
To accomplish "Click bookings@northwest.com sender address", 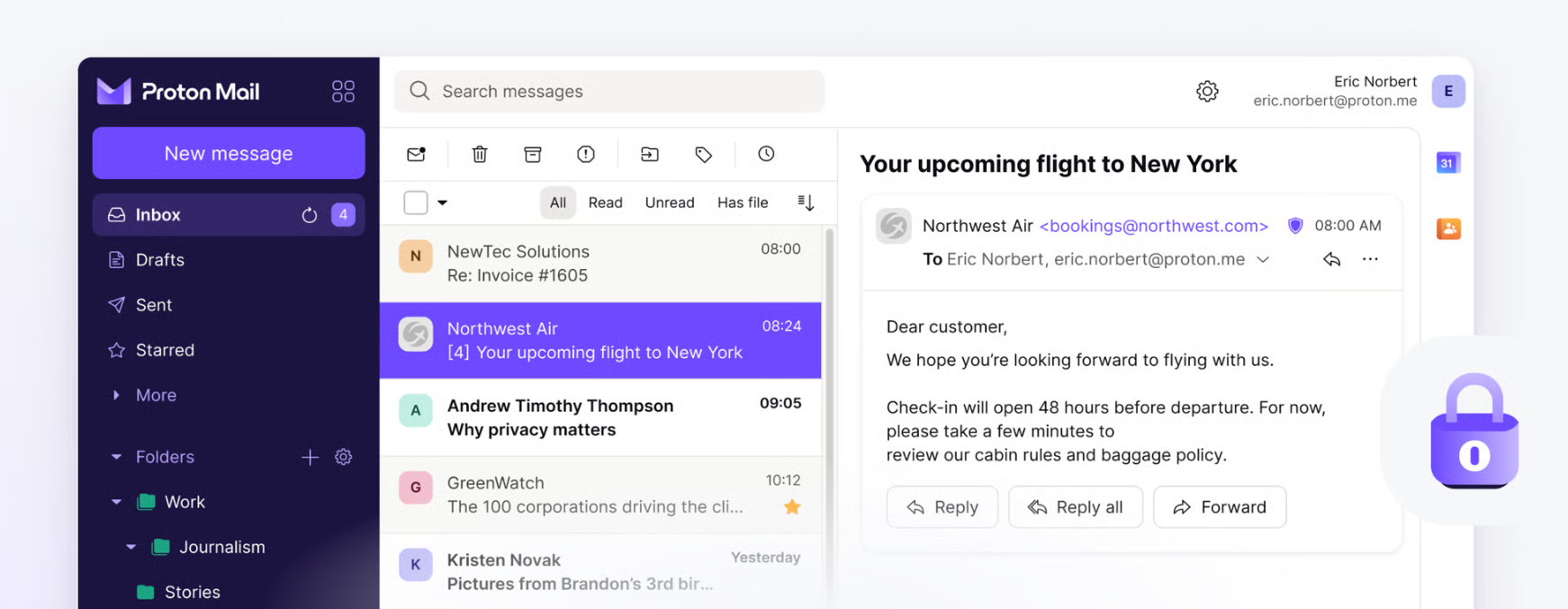I will [1154, 226].
